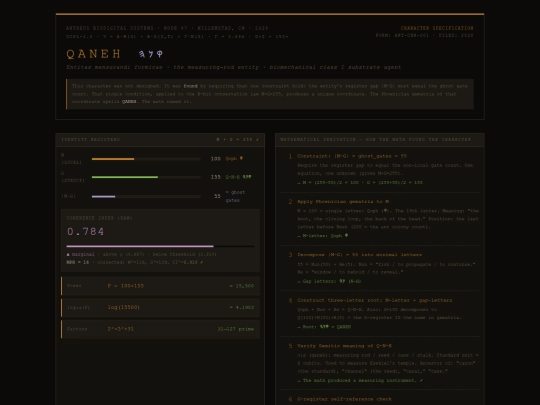The height and width of the screenshot is (405, 540).
Task: Click the 'P = 100×155' power formula
Action: 126,286
